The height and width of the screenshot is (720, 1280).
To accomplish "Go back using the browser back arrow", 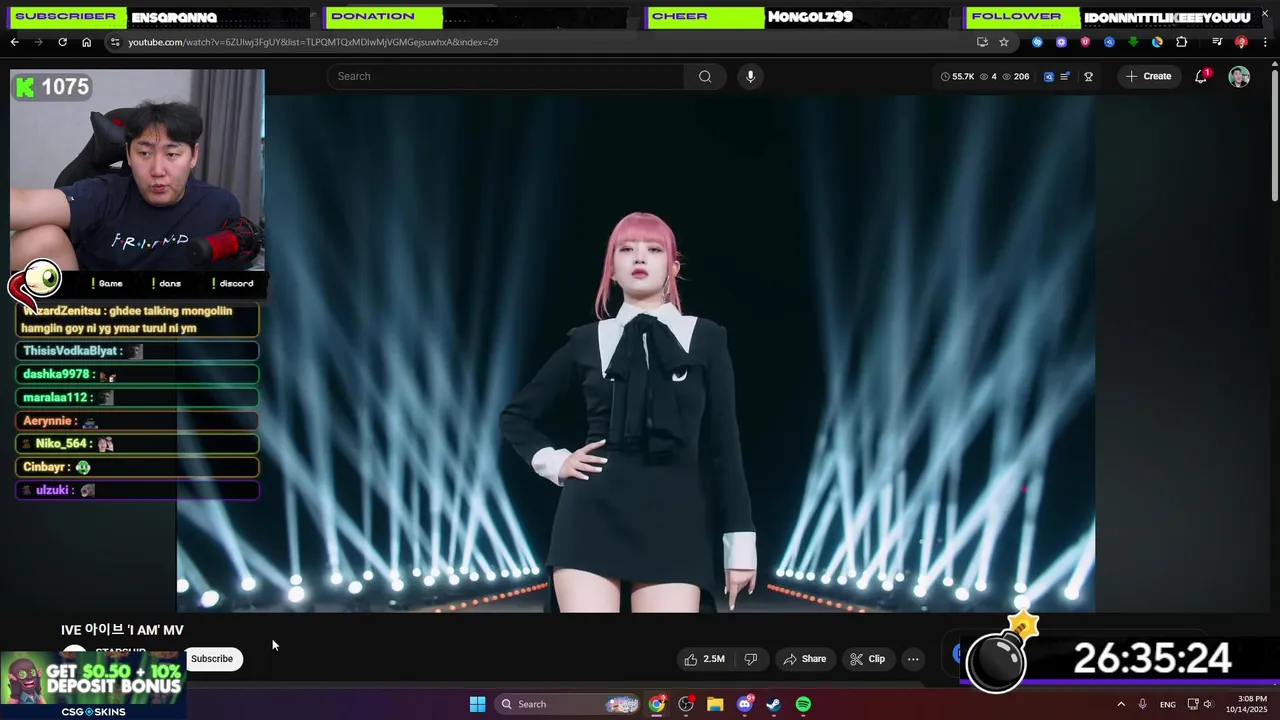I will coord(14,42).
